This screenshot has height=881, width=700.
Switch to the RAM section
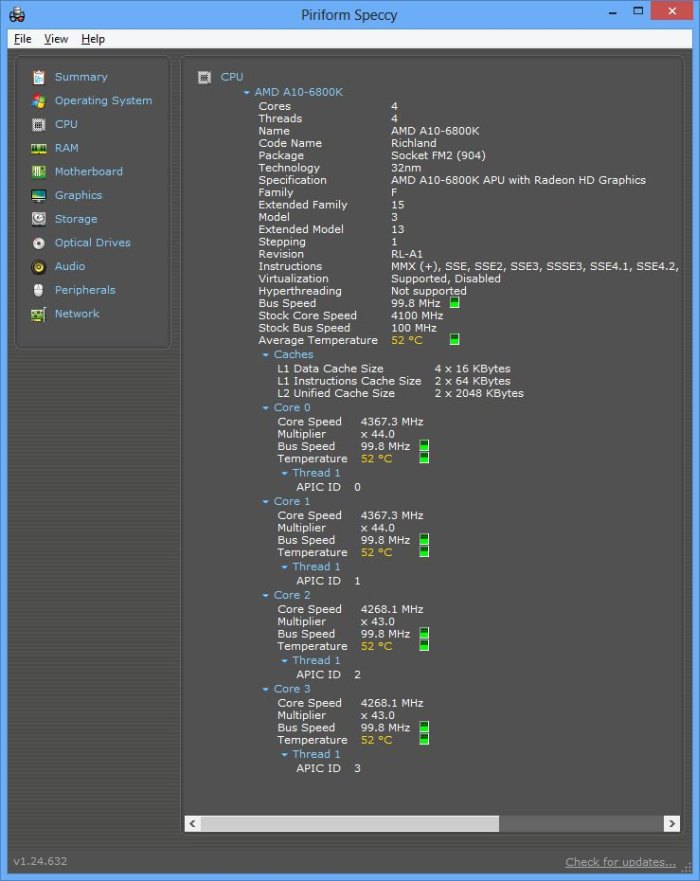point(66,148)
